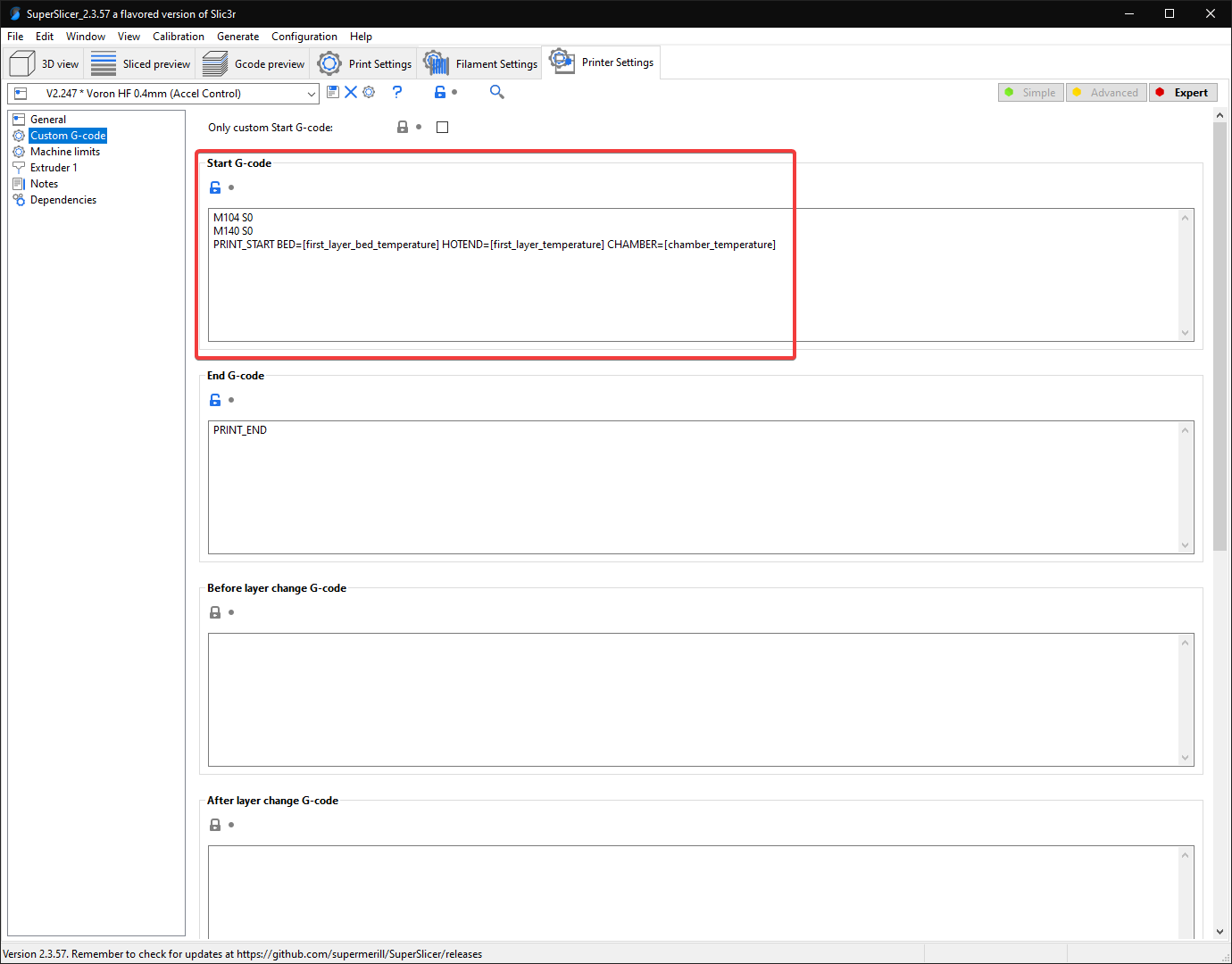The height and width of the screenshot is (964, 1232).
Task: Switch to Sliced preview tab
Action: pos(141,63)
